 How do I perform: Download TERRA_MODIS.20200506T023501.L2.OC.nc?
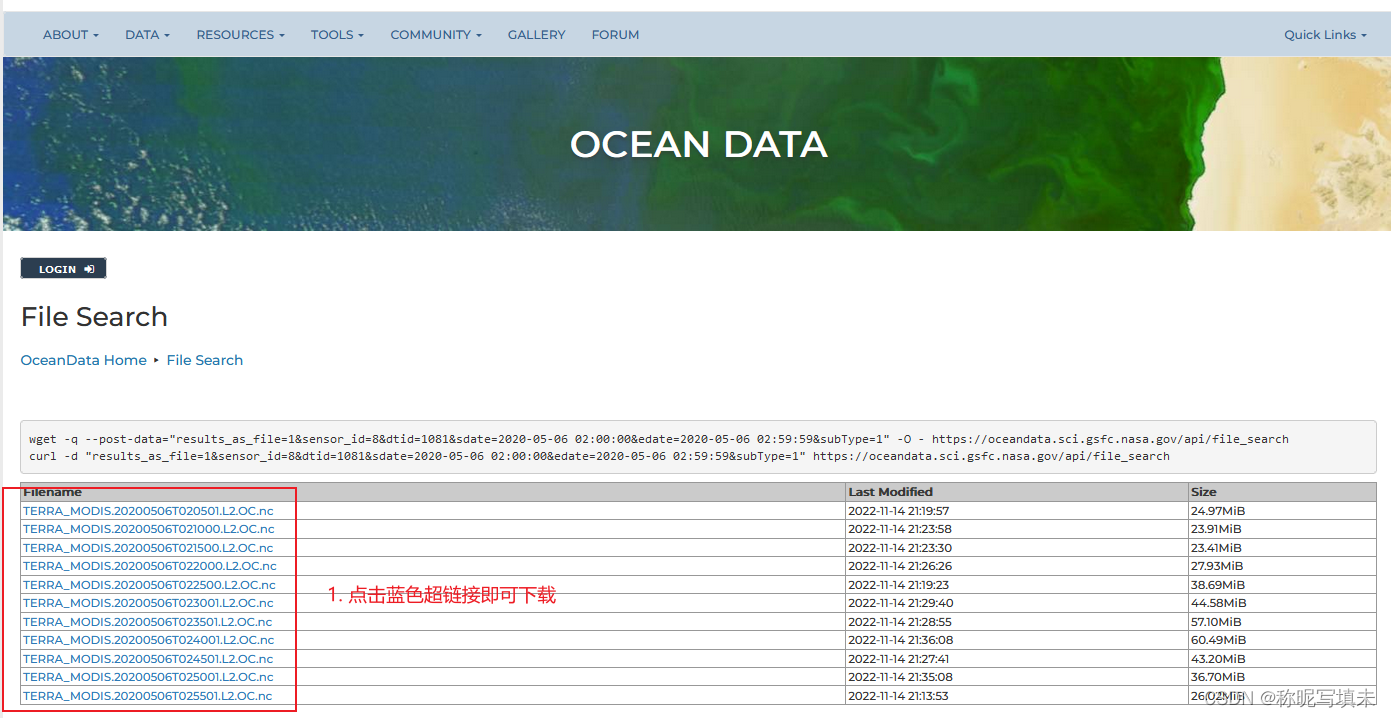click(148, 622)
